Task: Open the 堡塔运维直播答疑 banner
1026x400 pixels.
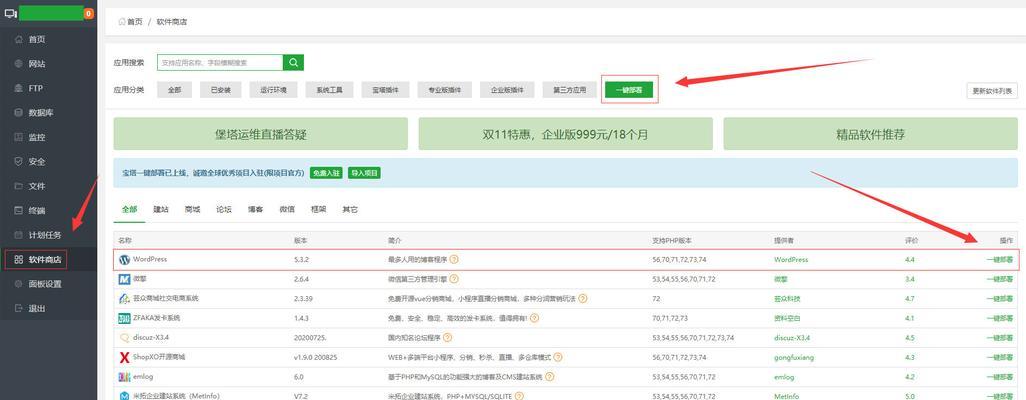Action: pyautogui.click(x=260, y=134)
